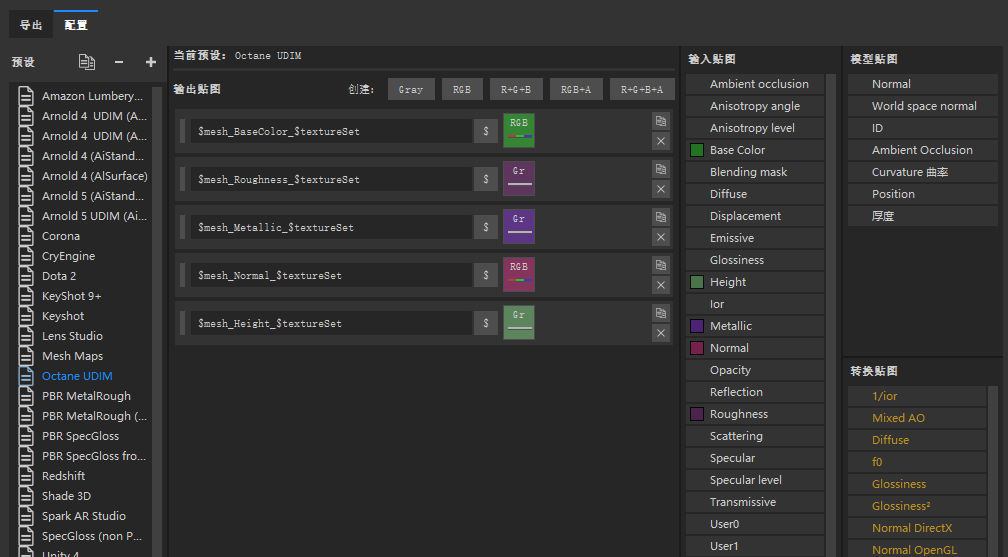Viewport: 1008px width, 557px height.
Task: Open the Roughness Gr channel box
Action: pyautogui.click(x=518, y=179)
